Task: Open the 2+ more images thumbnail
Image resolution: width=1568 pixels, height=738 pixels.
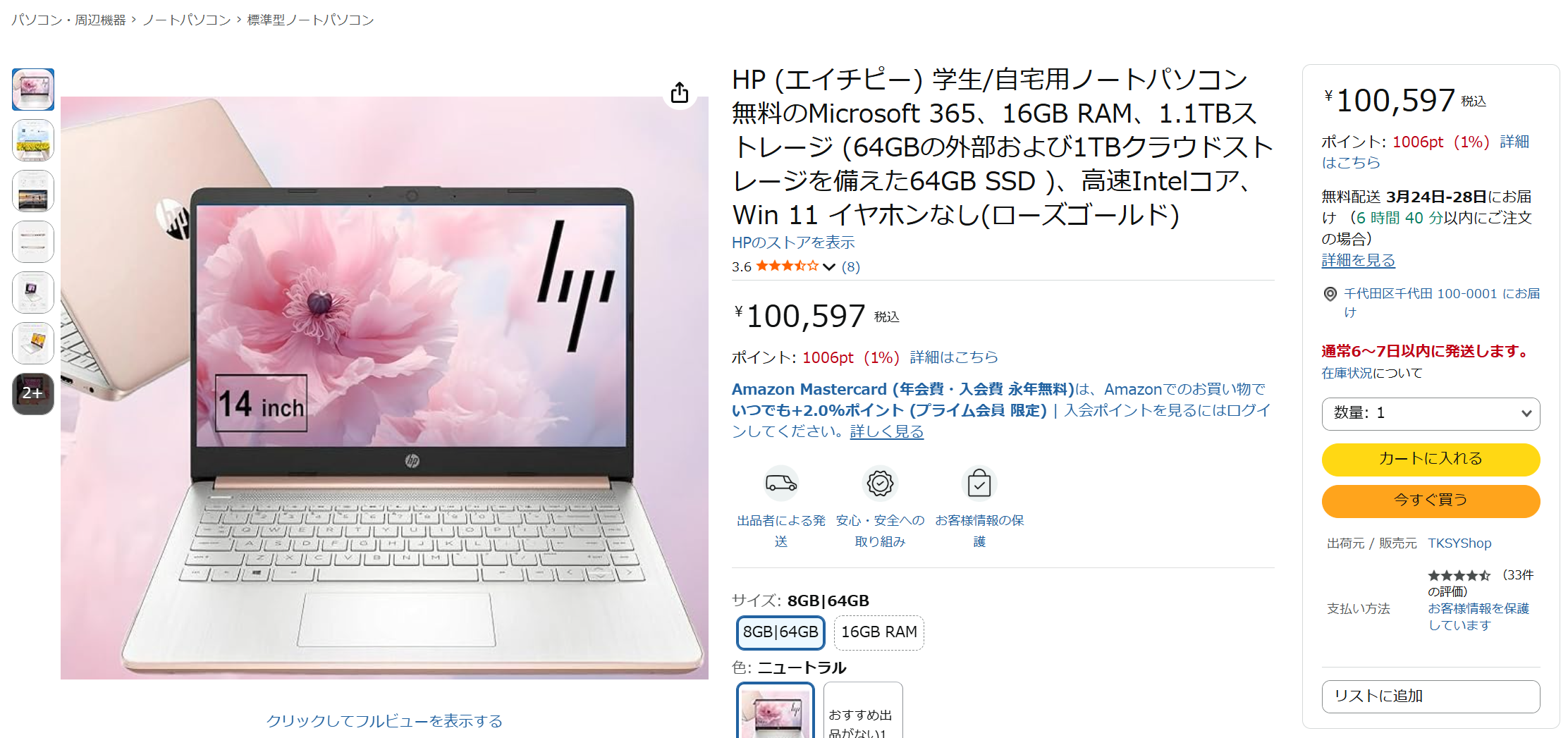Action: pyautogui.click(x=33, y=393)
